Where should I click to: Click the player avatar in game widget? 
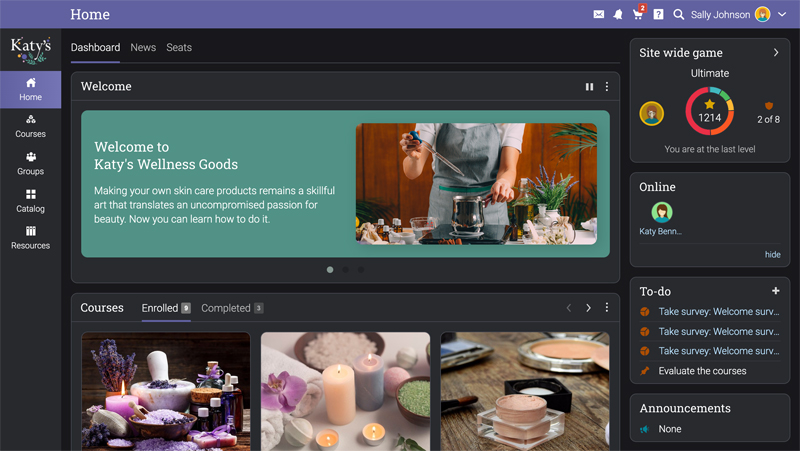tap(652, 113)
